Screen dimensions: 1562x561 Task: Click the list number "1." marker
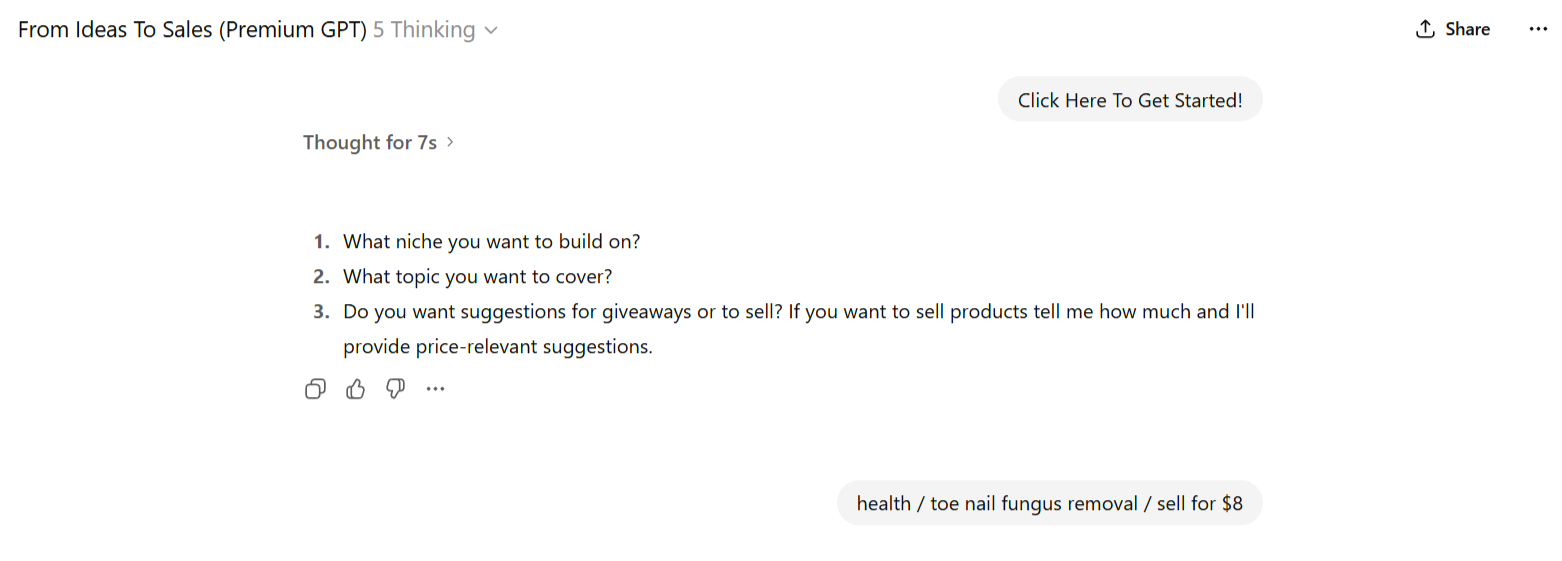(x=321, y=241)
